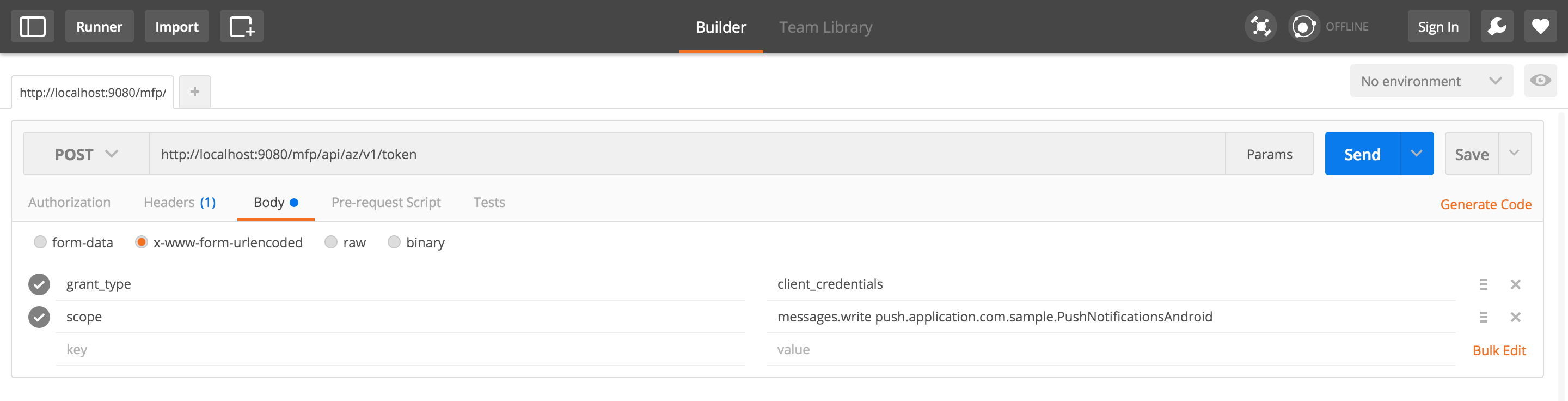1568x401 pixels.
Task: Expand the Send button dropdown arrow
Action: [1417, 154]
